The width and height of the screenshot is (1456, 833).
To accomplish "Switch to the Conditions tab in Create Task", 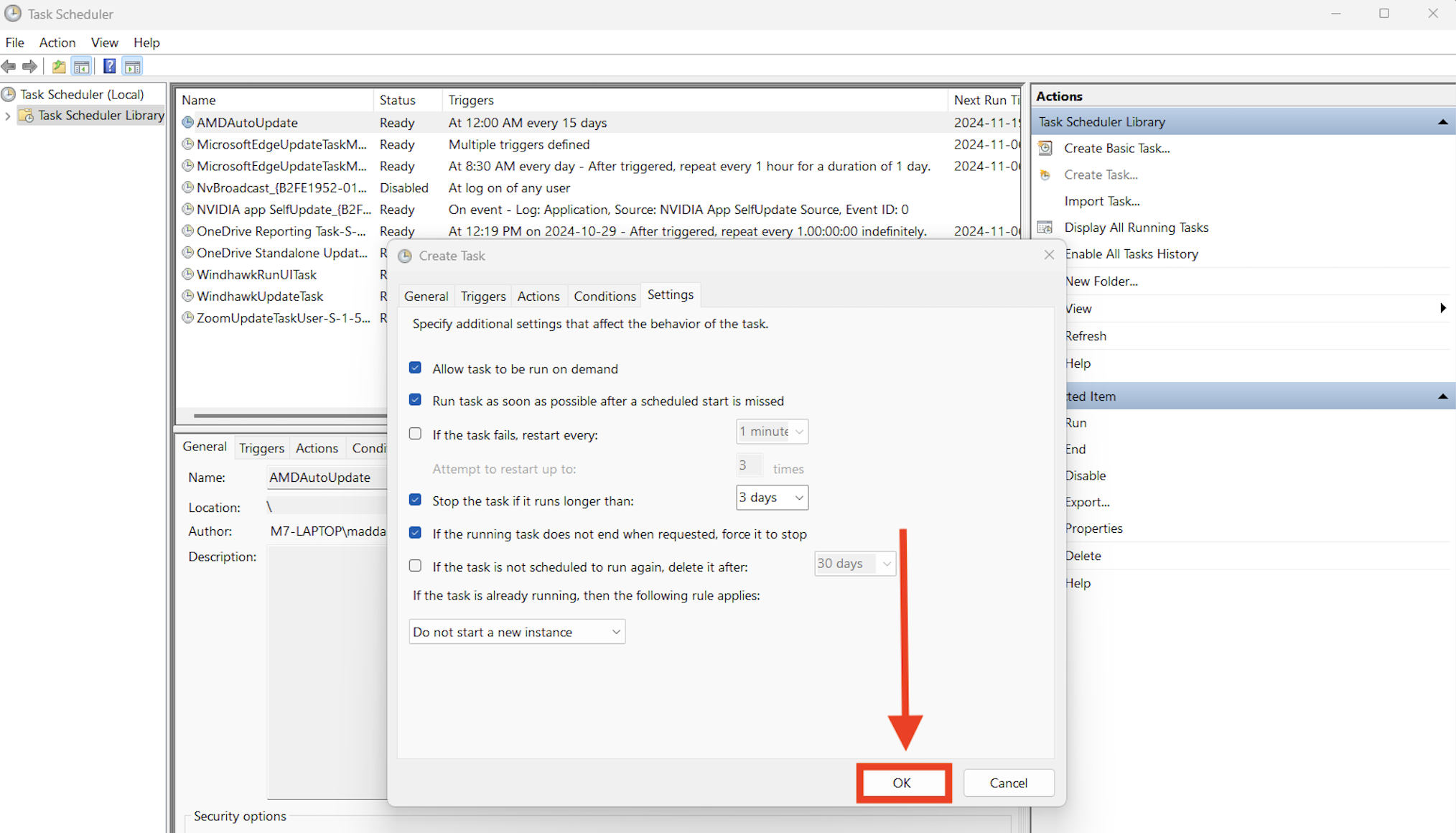I will (x=604, y=296).
